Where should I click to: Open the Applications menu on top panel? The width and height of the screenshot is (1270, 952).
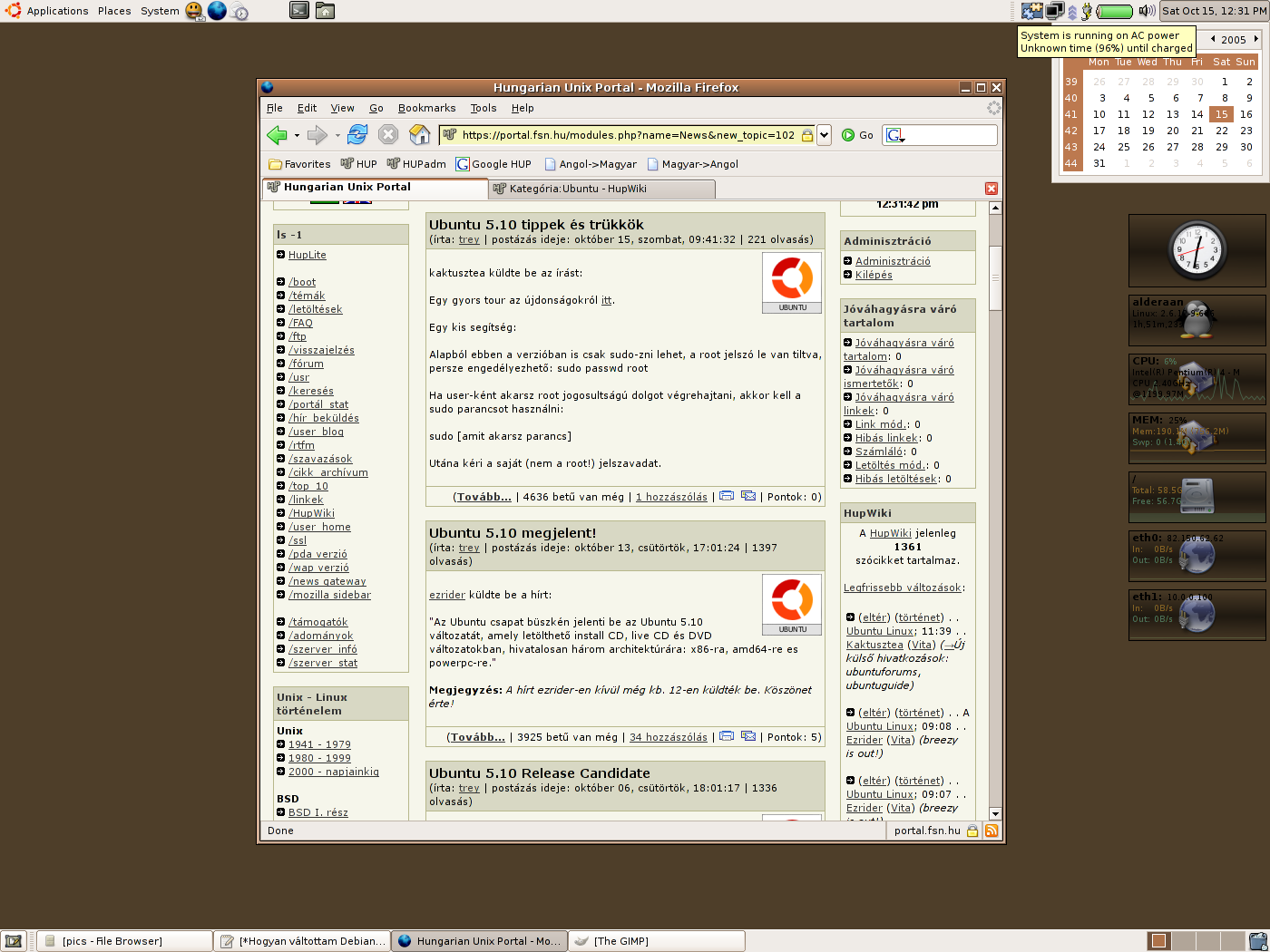[57, 11]
